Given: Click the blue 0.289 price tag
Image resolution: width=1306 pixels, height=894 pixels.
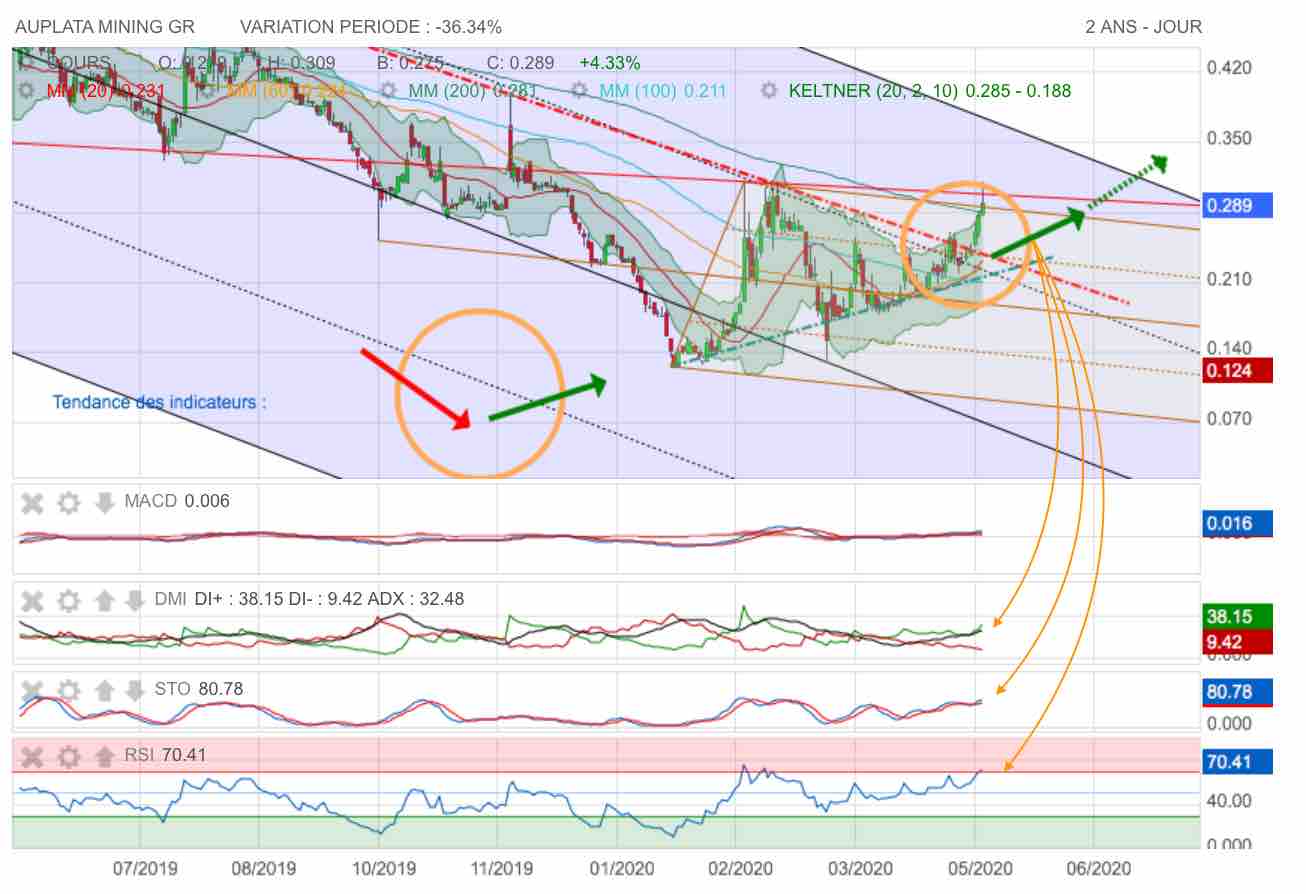Looking at the screenshot, I should click(x=1238, y=206).
